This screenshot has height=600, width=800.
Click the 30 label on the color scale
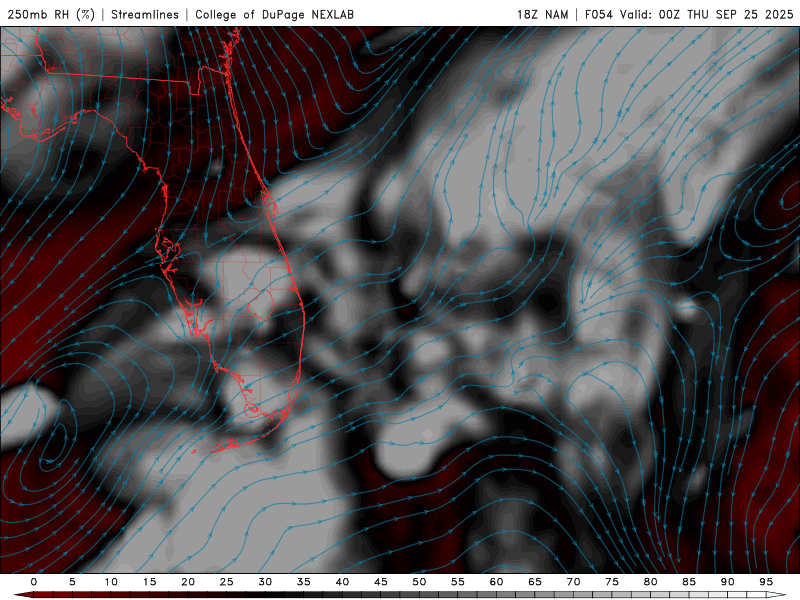click(x=265, y=582)
